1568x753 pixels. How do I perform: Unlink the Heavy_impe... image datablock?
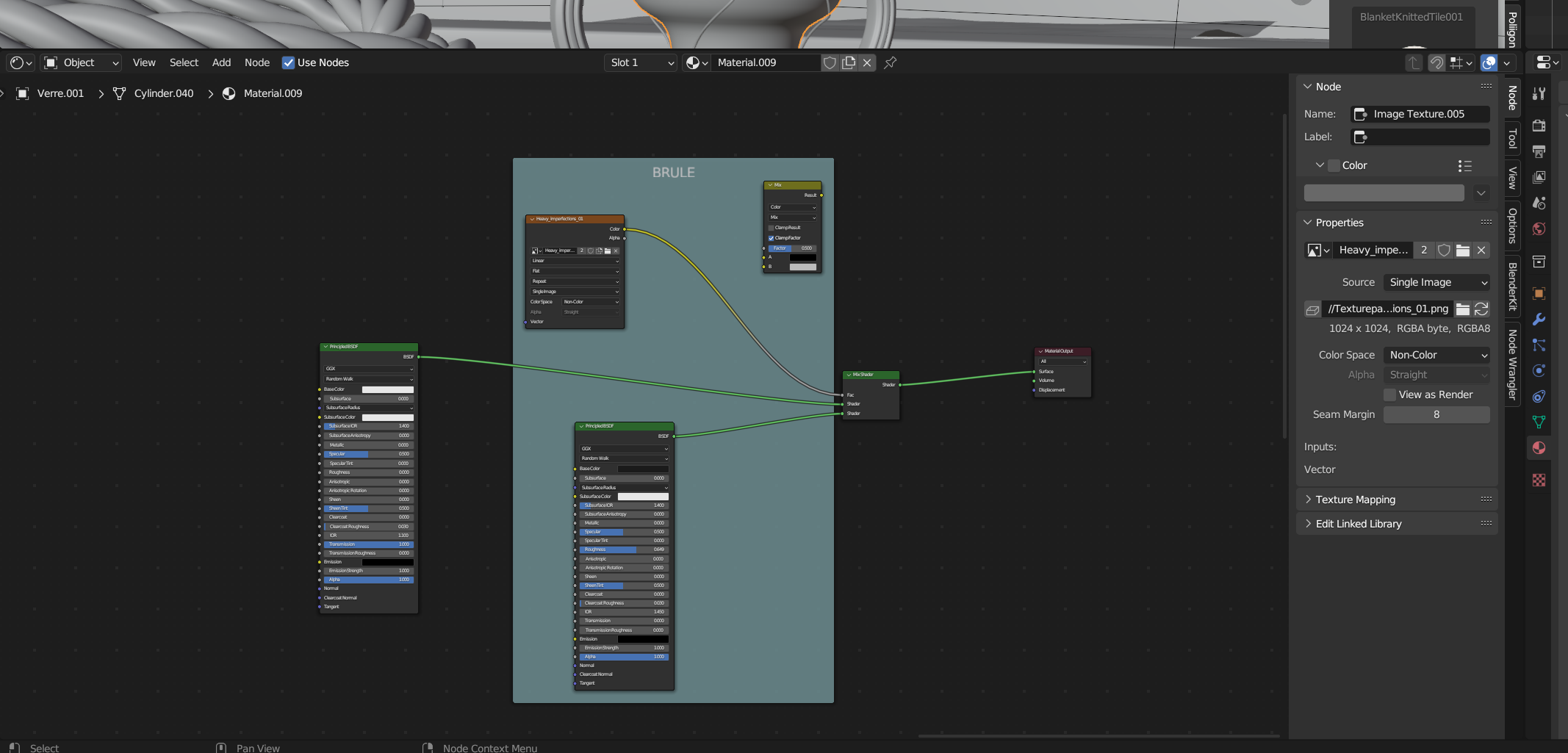coord(1481,251)
